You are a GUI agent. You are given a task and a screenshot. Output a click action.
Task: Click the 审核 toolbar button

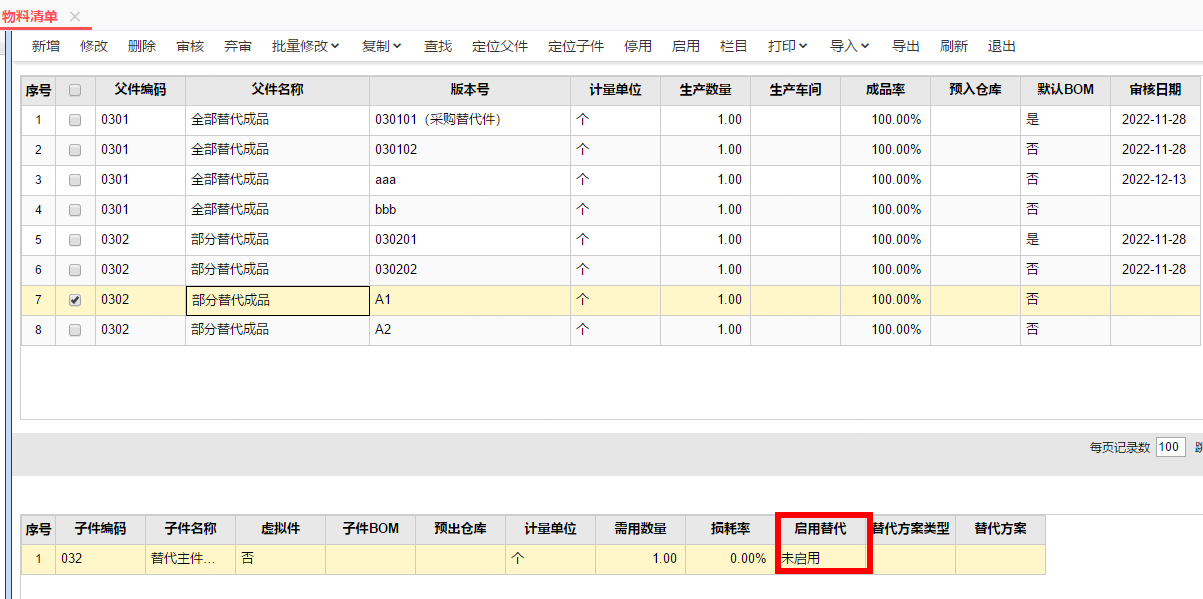click(190, 46)
